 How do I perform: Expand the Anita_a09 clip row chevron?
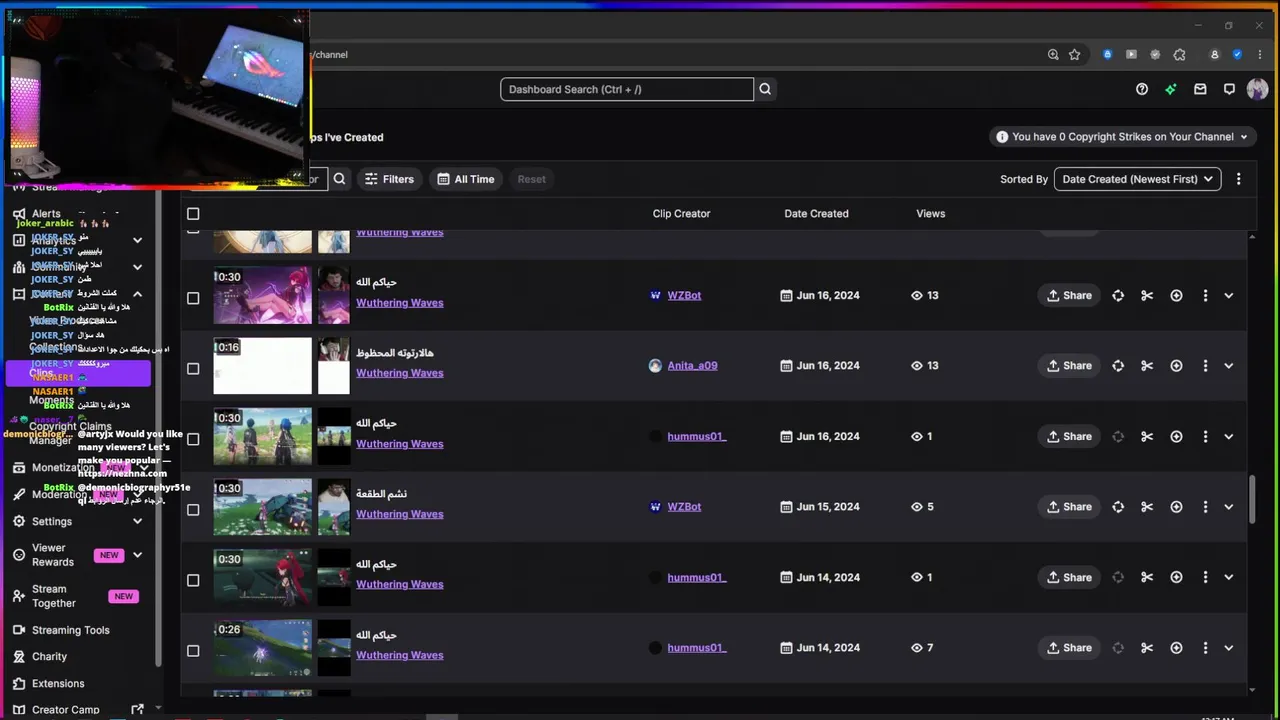[1229, 366]
